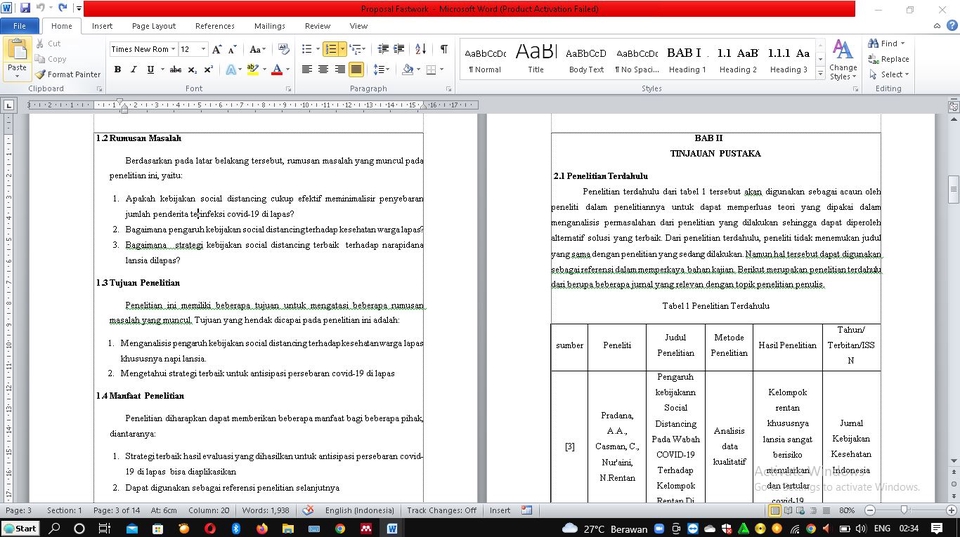Click the Decrease Indent icon
960x537 pixels.
pos(383,49)
